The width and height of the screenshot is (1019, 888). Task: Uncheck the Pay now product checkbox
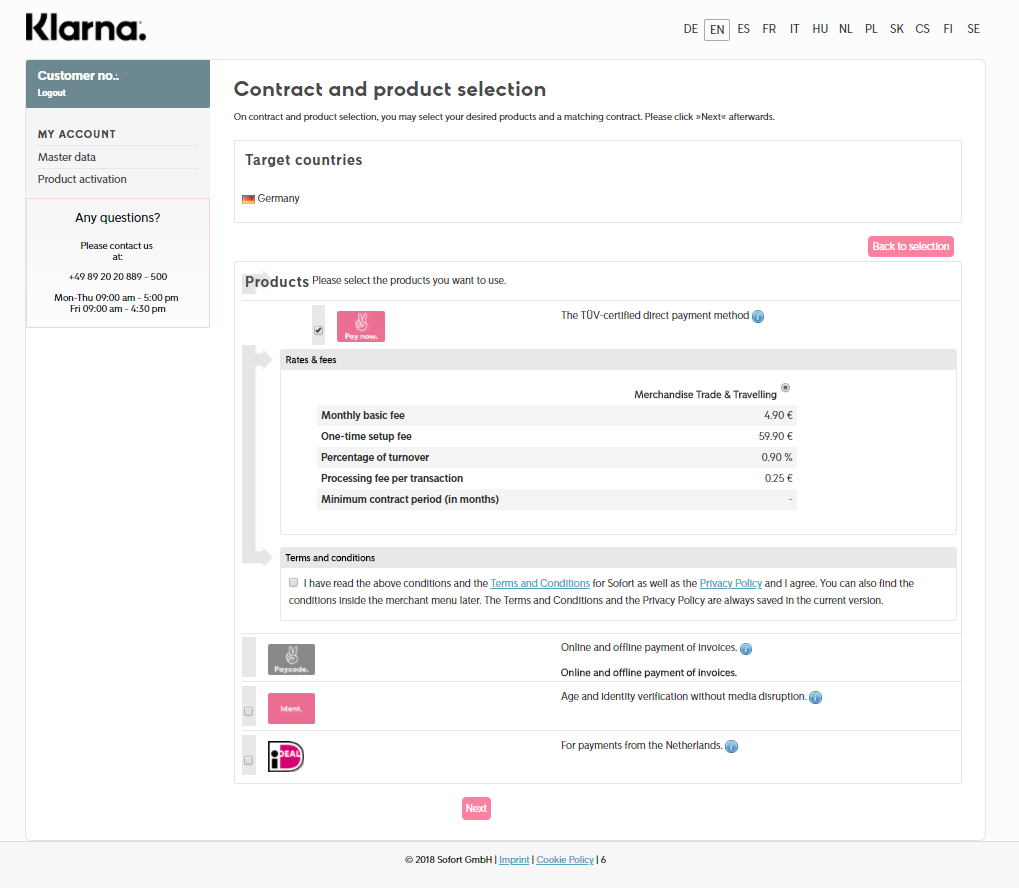tap(318, 330)
